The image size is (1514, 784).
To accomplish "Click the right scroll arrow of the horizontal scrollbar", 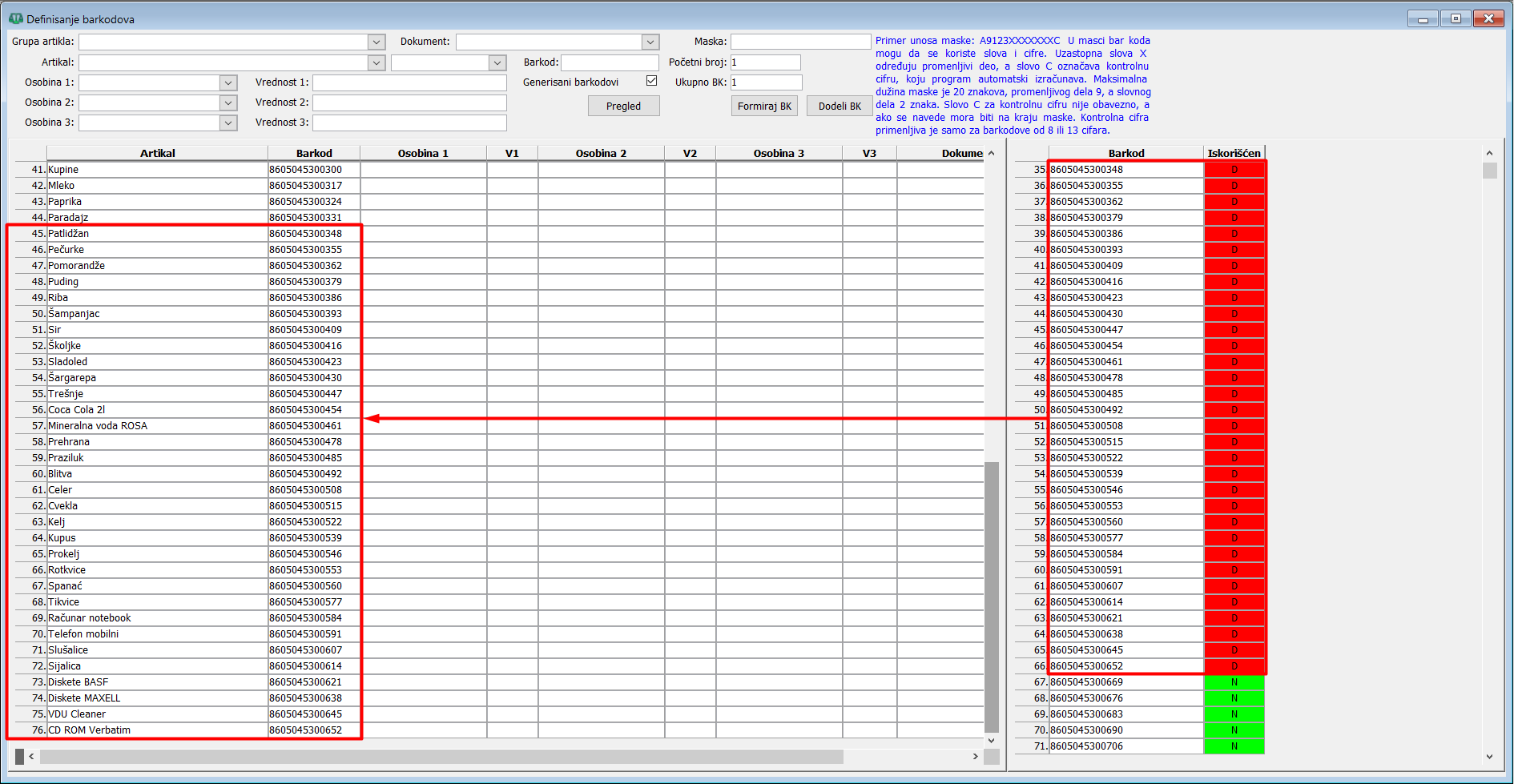I will click(975, 757).
